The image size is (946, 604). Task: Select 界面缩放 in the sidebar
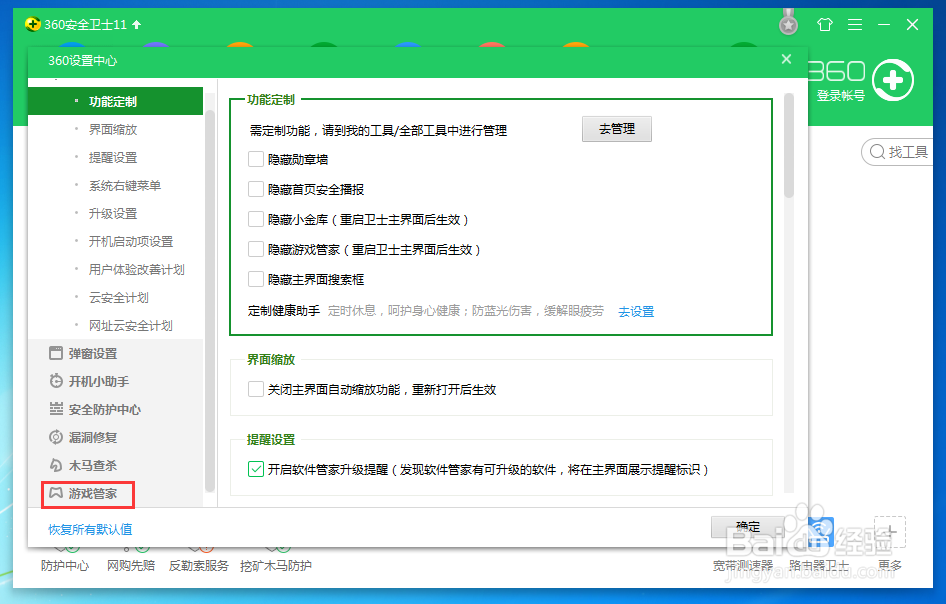115,129
